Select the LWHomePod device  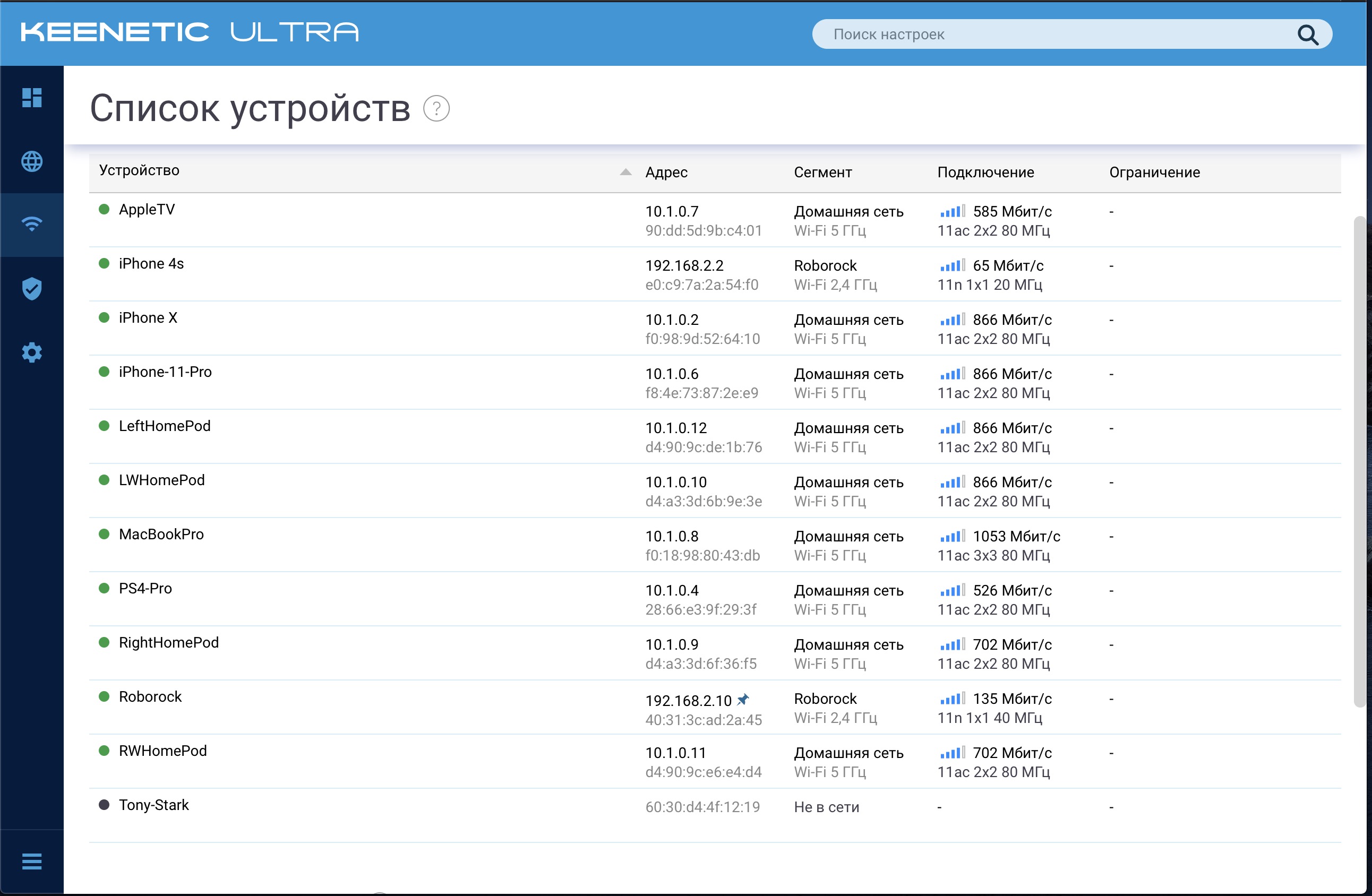161,480
